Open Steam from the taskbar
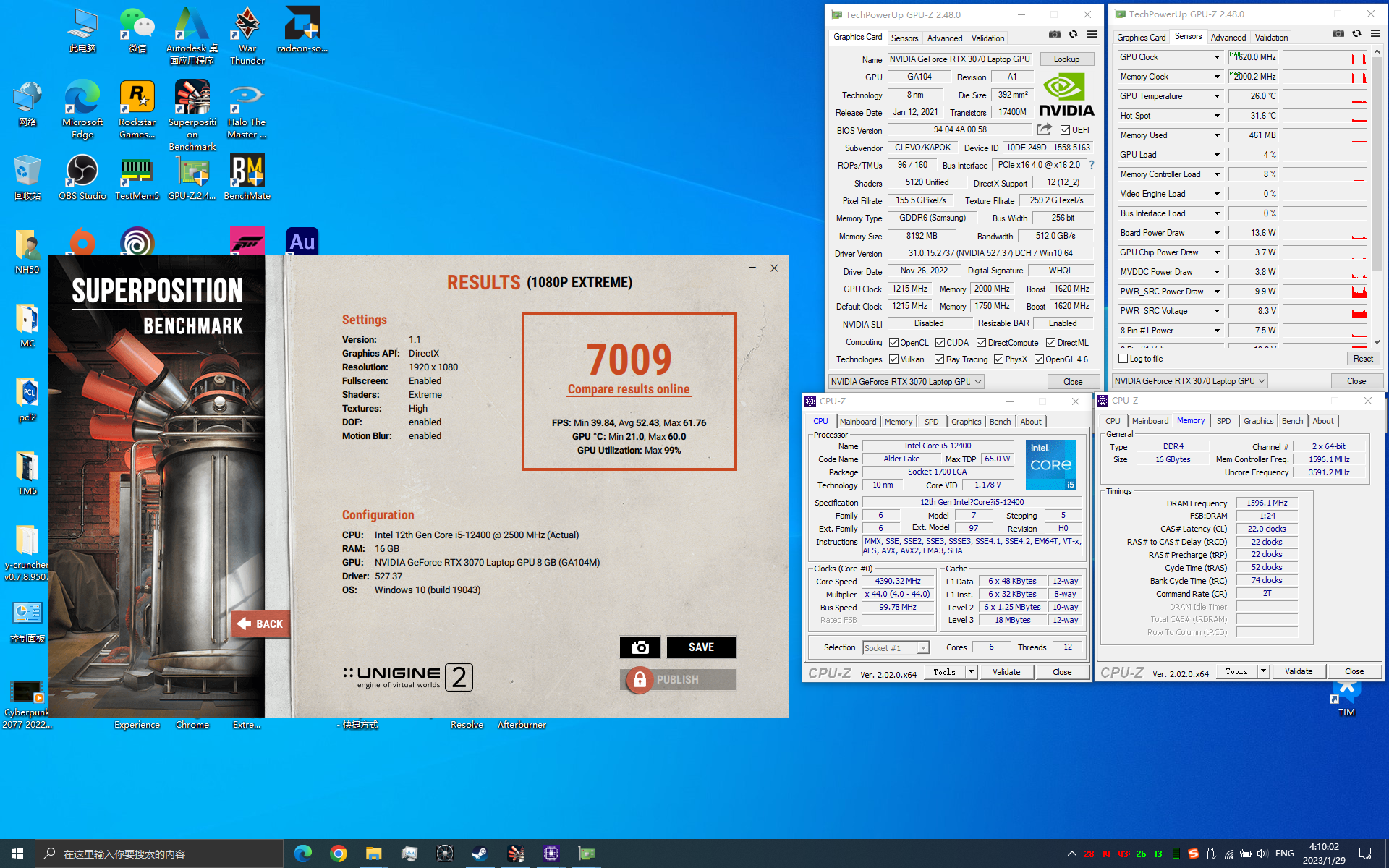This screenshot has width=1389, height=868. (x=480, y=854)
